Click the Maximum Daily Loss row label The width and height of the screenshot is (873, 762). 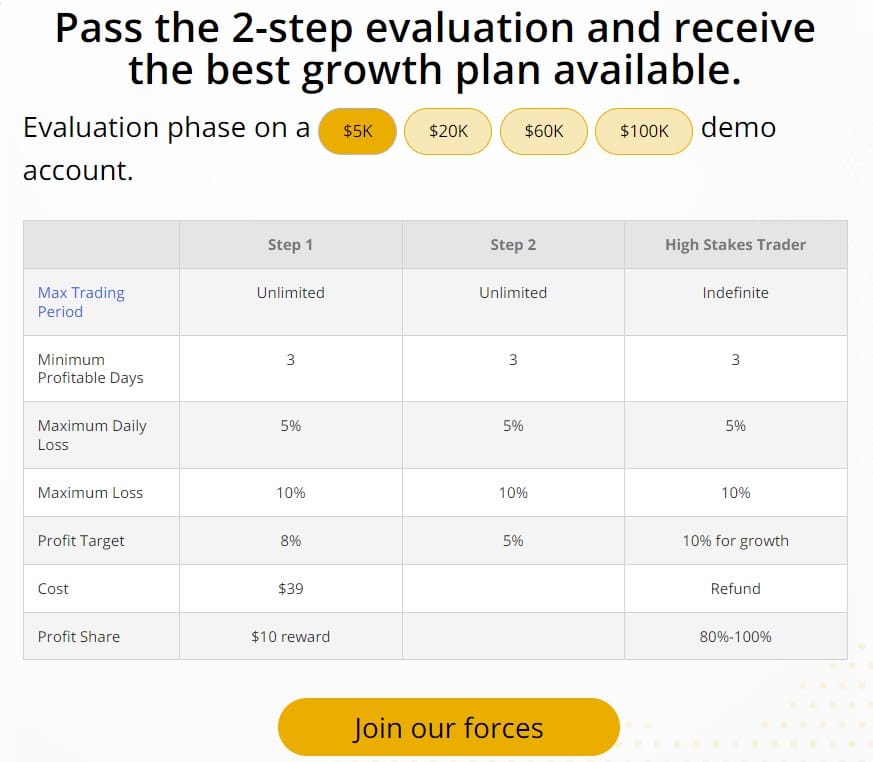[x=92, y=434]
